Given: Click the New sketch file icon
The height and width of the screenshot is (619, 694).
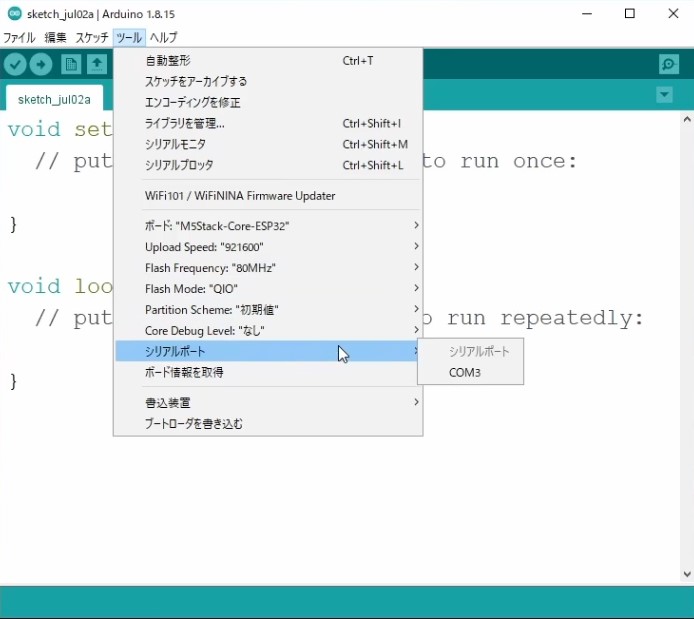Looking at the screenshot, I should (71, 65).
